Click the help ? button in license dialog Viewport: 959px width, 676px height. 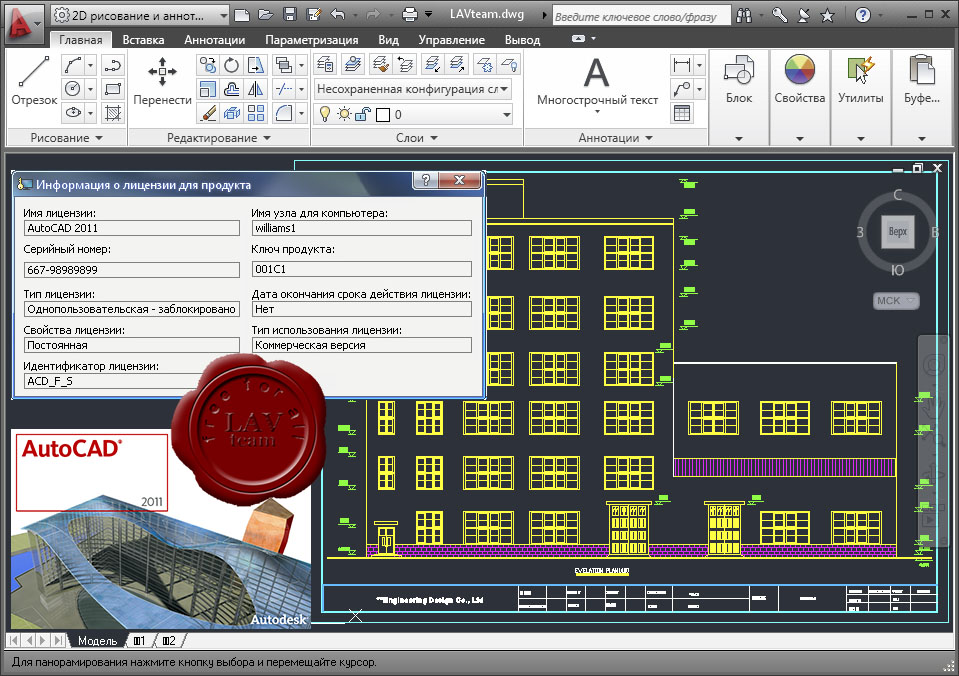click(426, 180)
